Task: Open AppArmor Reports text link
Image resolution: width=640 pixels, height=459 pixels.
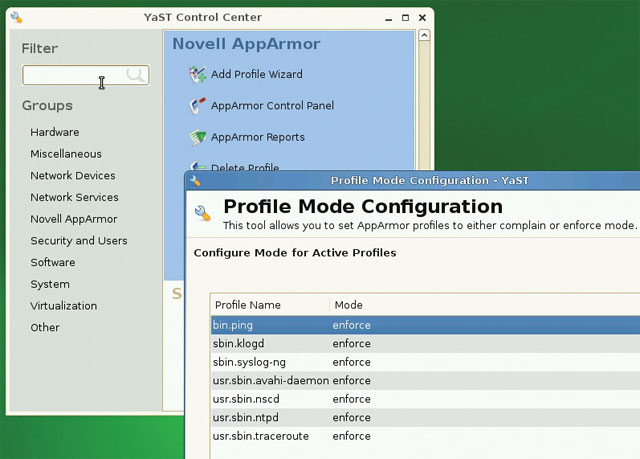Action: coord(258,137)
